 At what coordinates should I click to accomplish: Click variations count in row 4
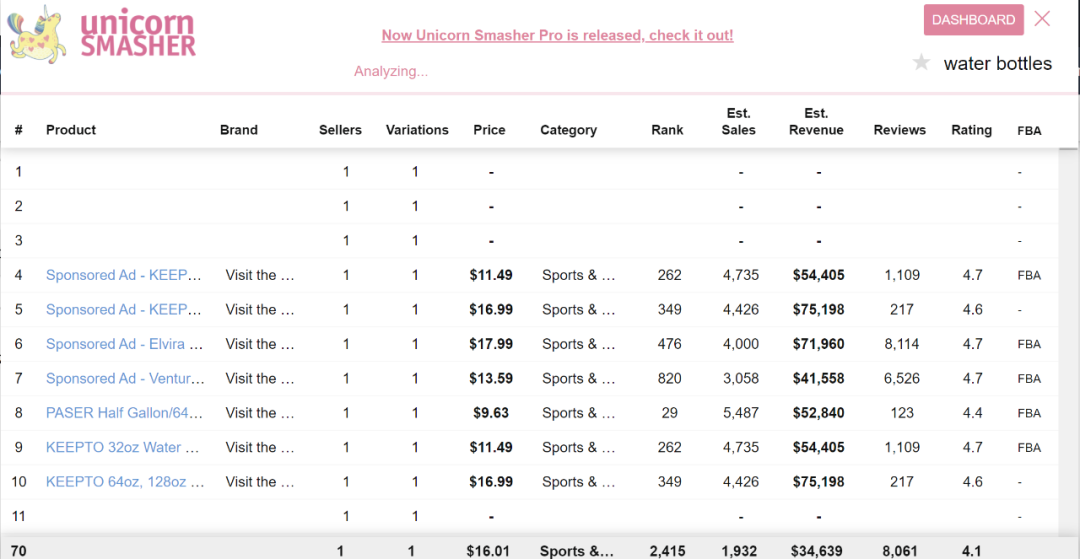pos(415,275)
